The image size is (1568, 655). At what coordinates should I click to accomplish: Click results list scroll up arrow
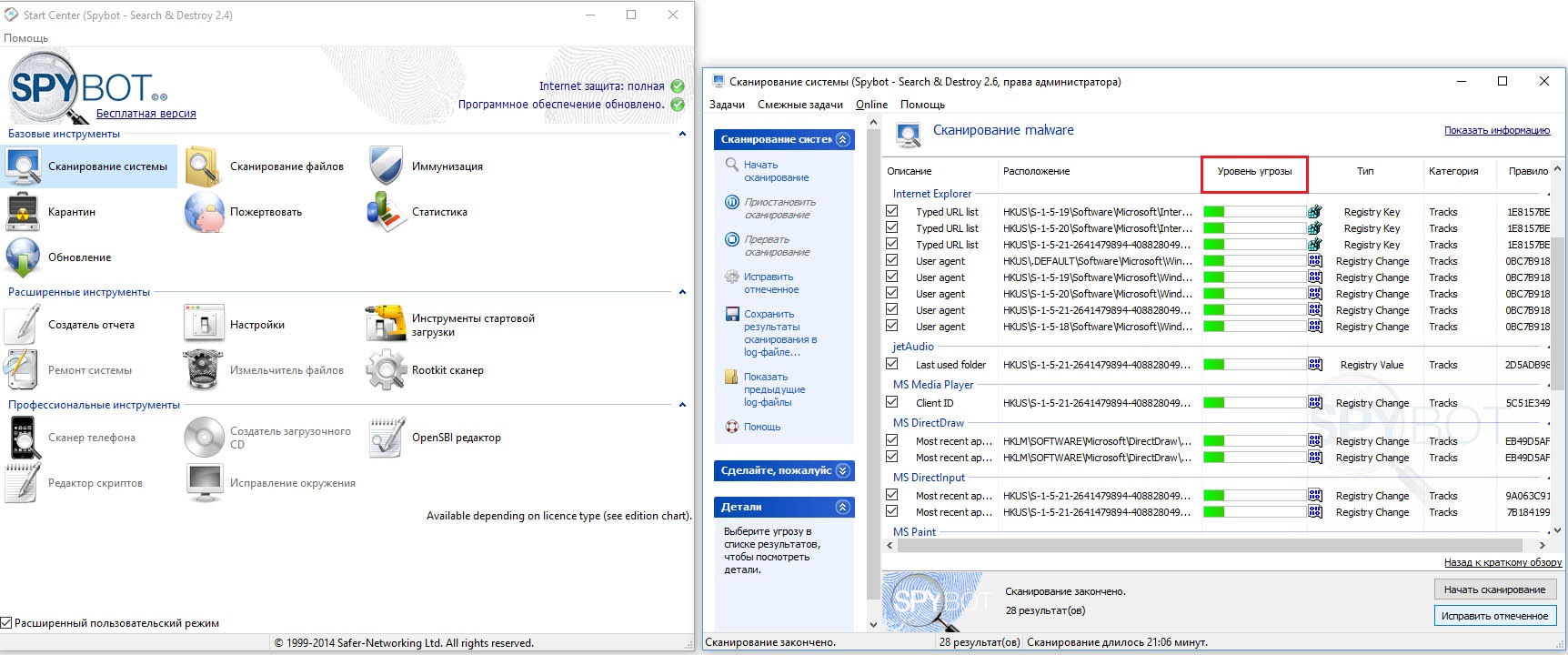coord(1558,169)
